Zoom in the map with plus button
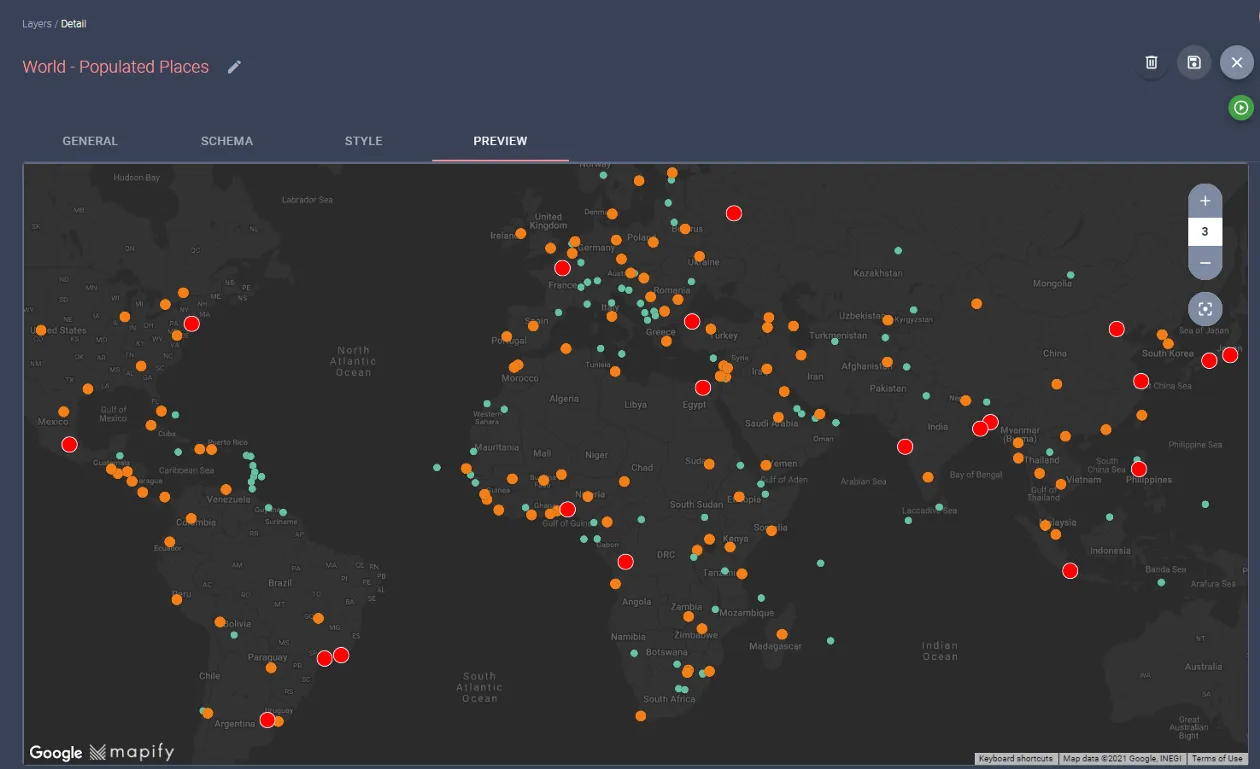 pos(1205,201)
